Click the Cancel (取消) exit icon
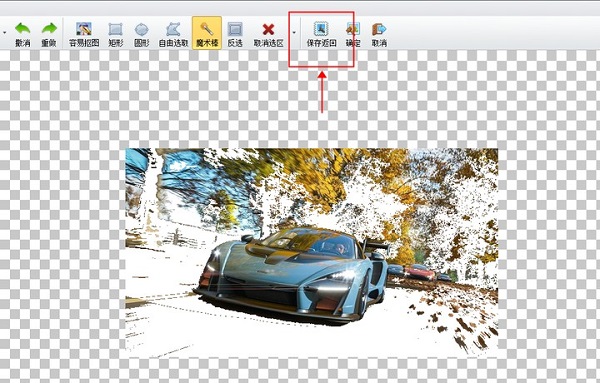600x383 pixels. [x=379, y=34]
